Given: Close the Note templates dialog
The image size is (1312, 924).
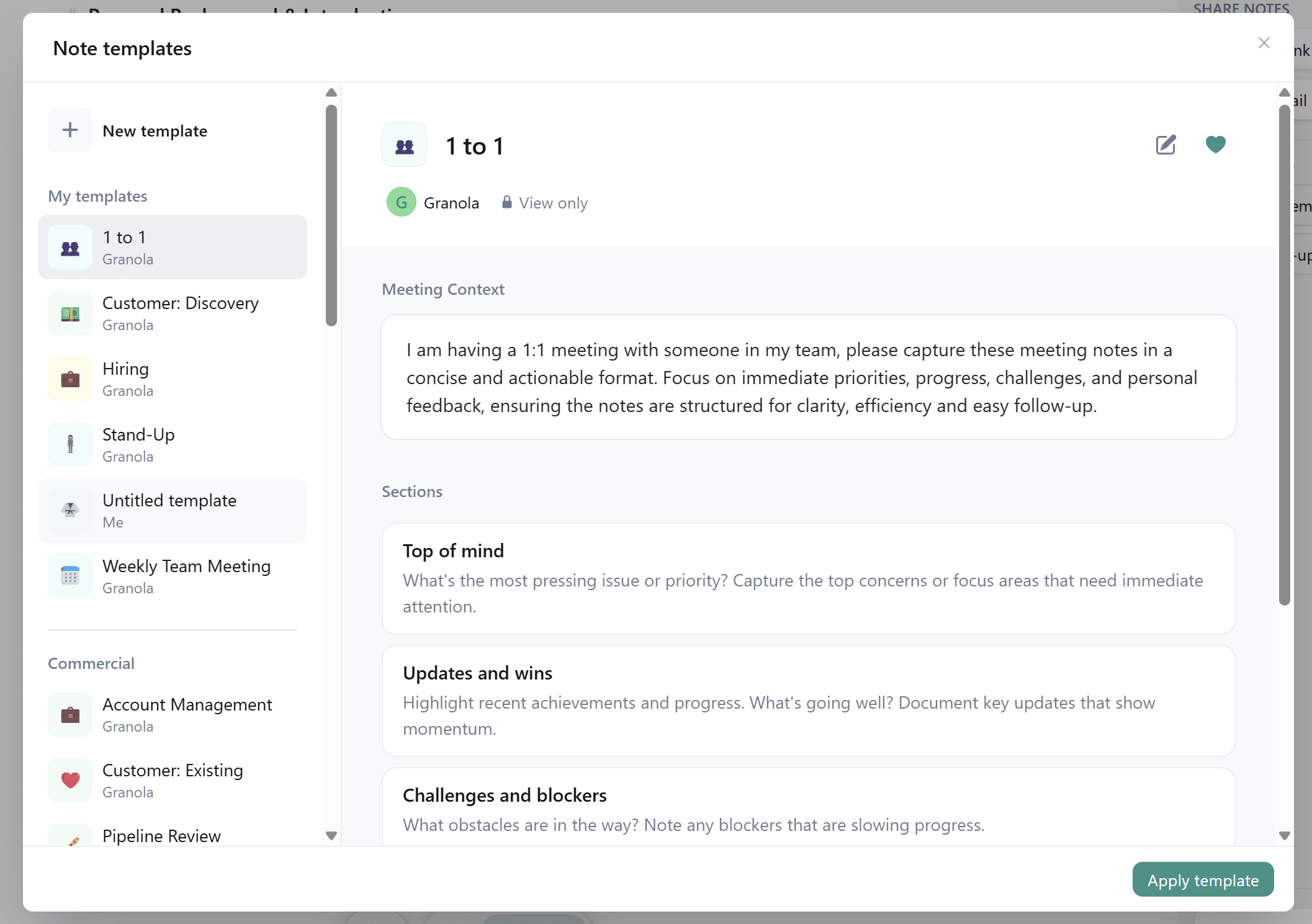Looking at the screenshot, I should 1264,43.
